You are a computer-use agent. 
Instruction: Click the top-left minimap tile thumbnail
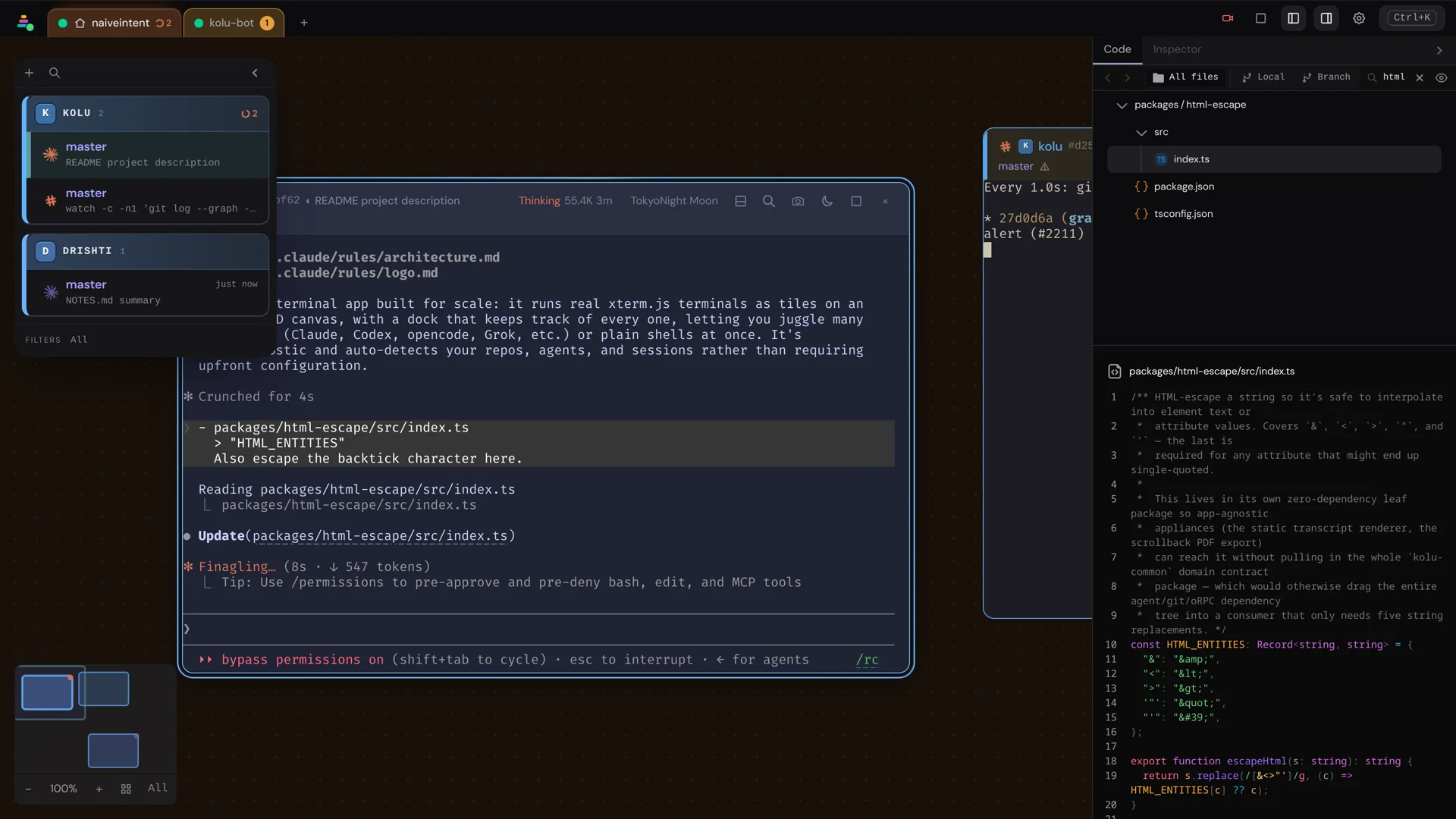[47, 692]
